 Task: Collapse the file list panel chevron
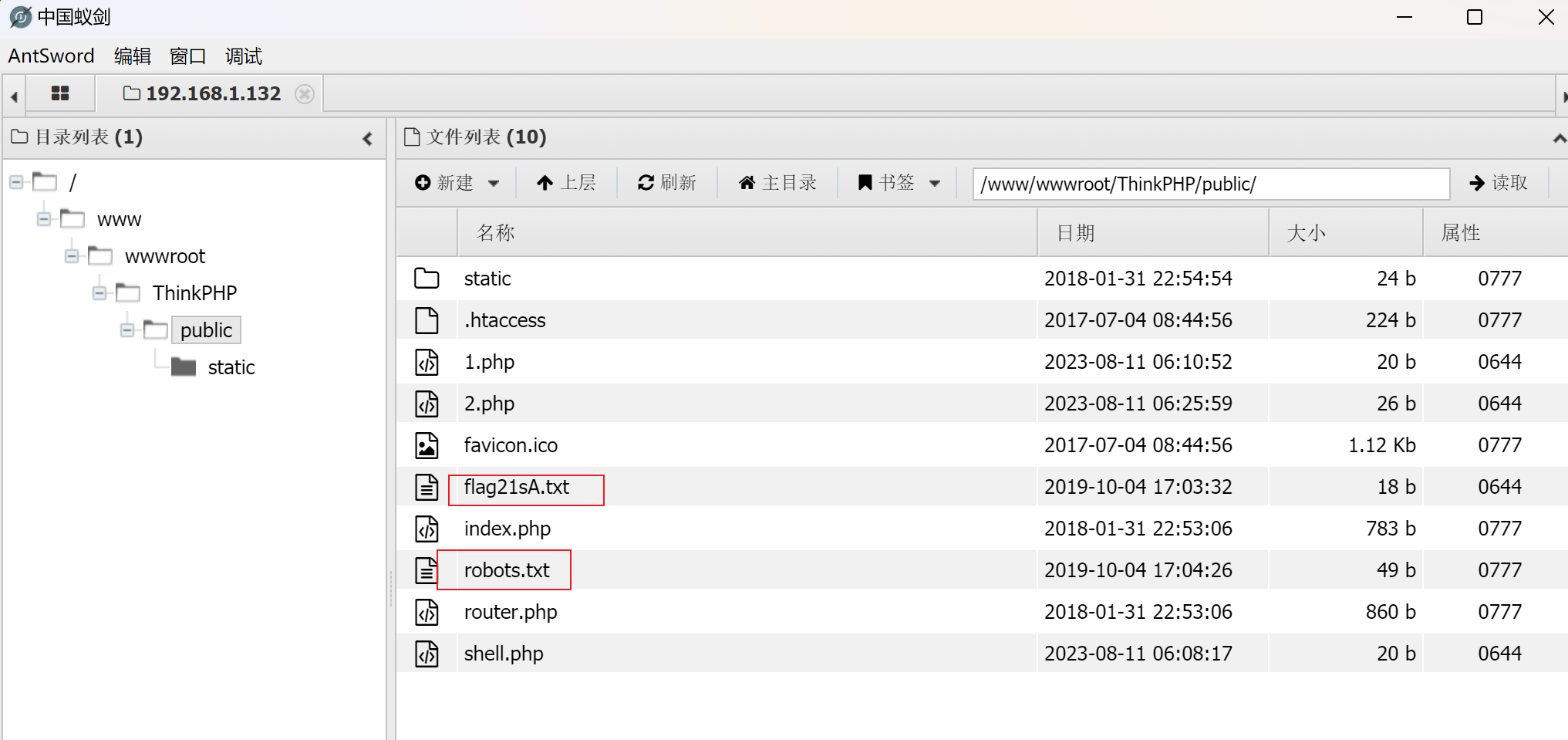1560,138
